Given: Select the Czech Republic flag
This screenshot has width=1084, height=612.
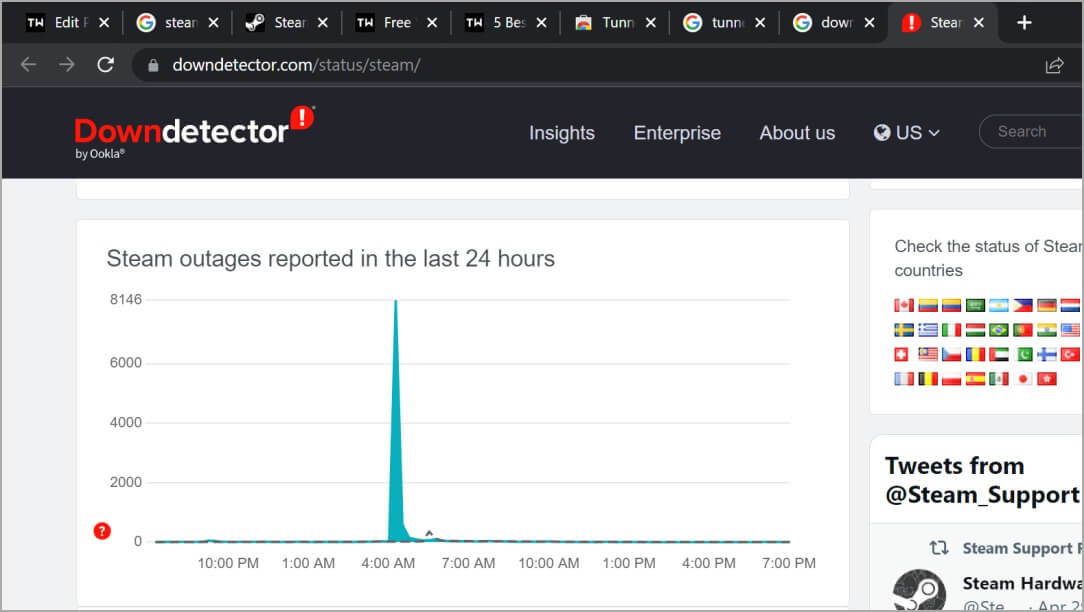Looking at the screenshot, I should [x=951, y=355].
